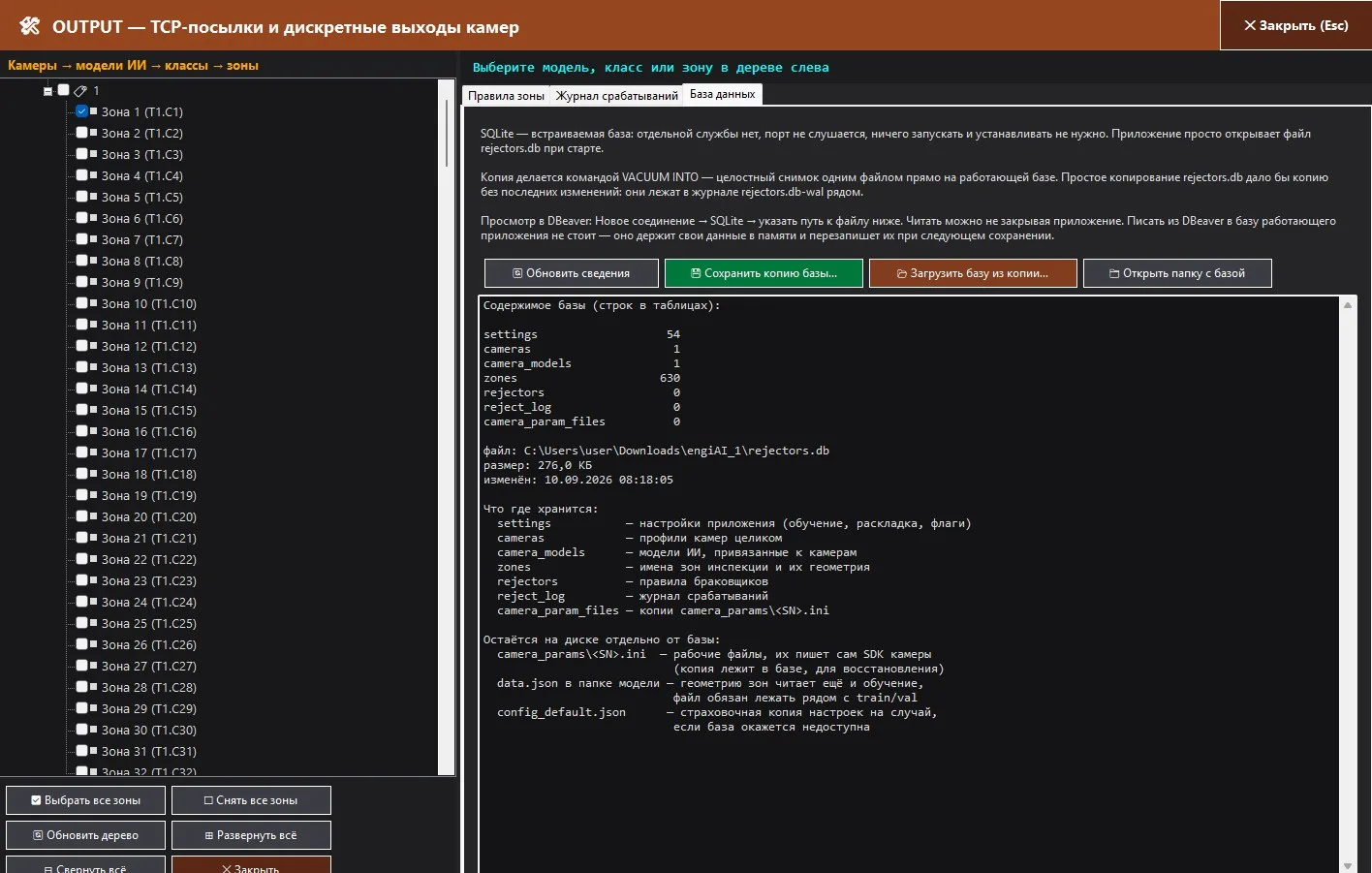Click the square icon of Зона 16 (T1.C16)
Image resolution: width=1372 pixels, height=873 pixels.
[94, 431]
